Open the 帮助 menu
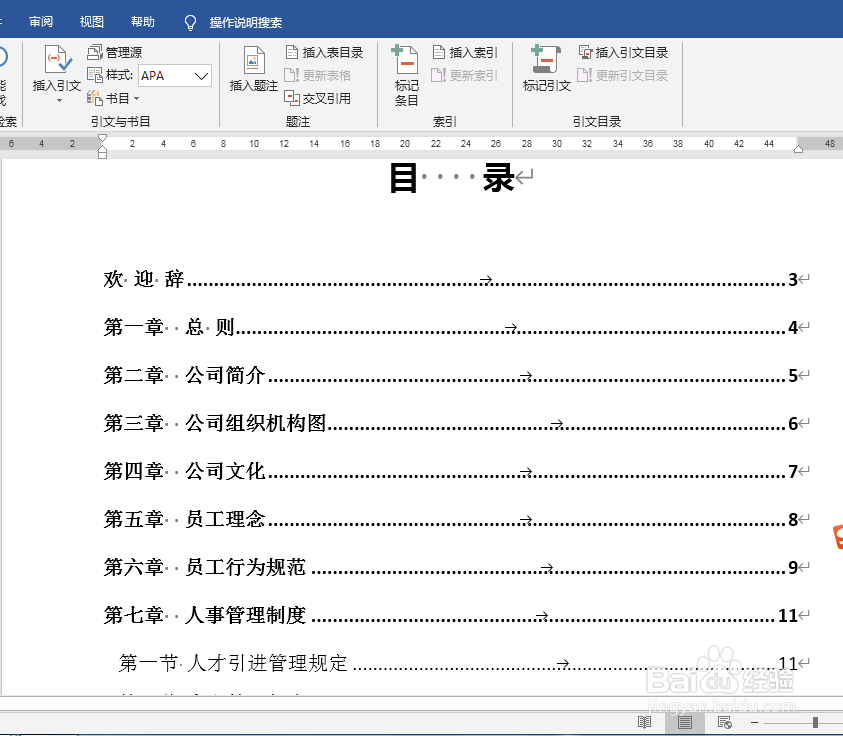The width and height of the screenshot is (843, 736). click(x=141, y=21)
